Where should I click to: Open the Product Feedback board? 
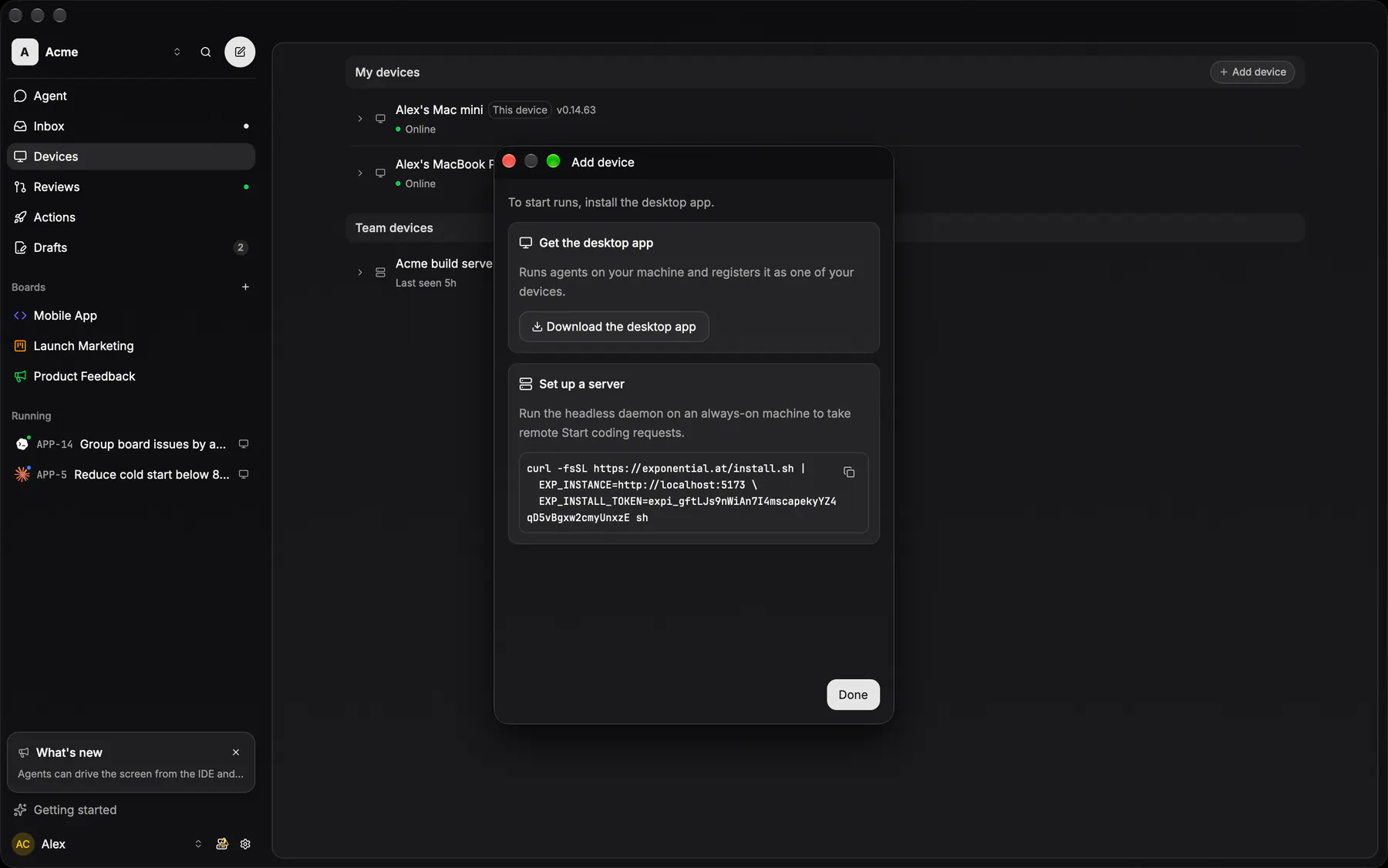[x=131, y=376]
